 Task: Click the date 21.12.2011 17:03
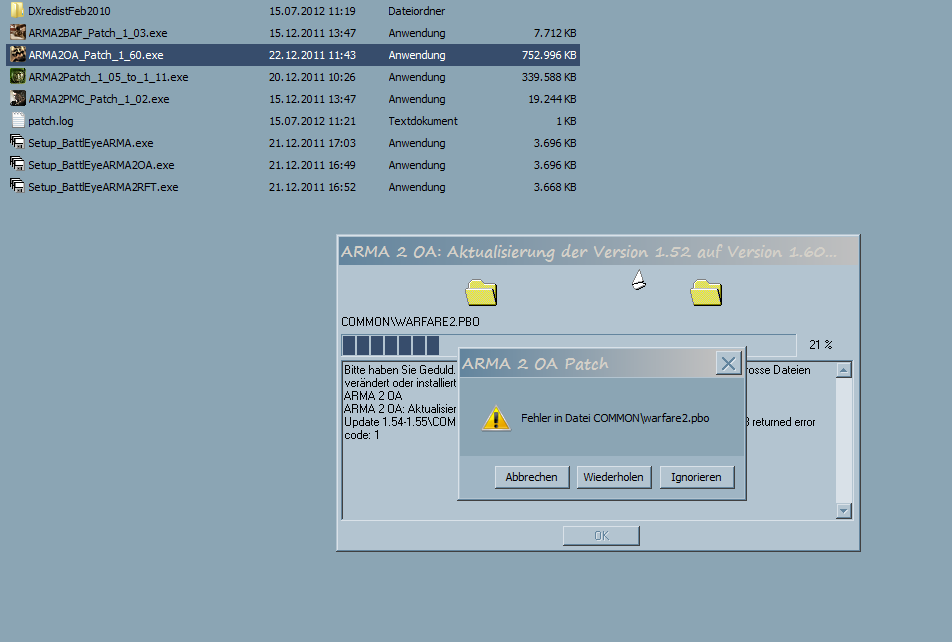[312, 143]
